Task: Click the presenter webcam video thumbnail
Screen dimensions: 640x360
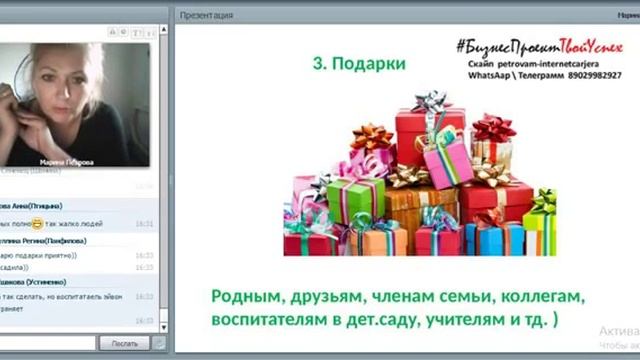Action: point(75,105)
